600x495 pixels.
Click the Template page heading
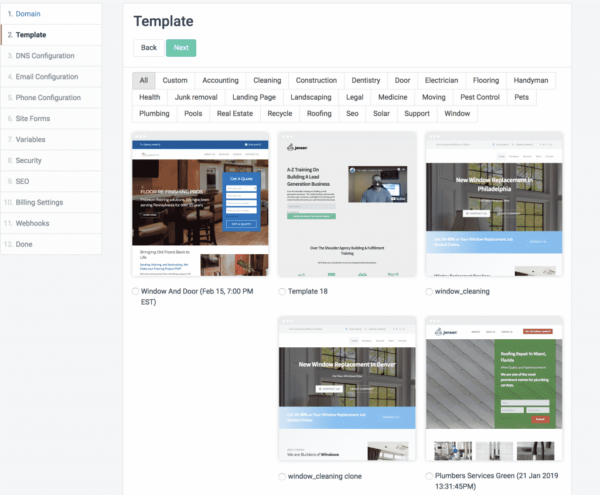(163, 21)
